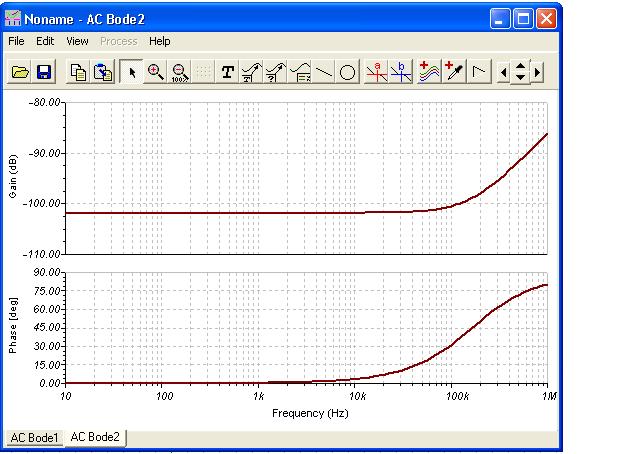Click the up arrow navigation button
640x454 pixels.
(x=520, y=66)
